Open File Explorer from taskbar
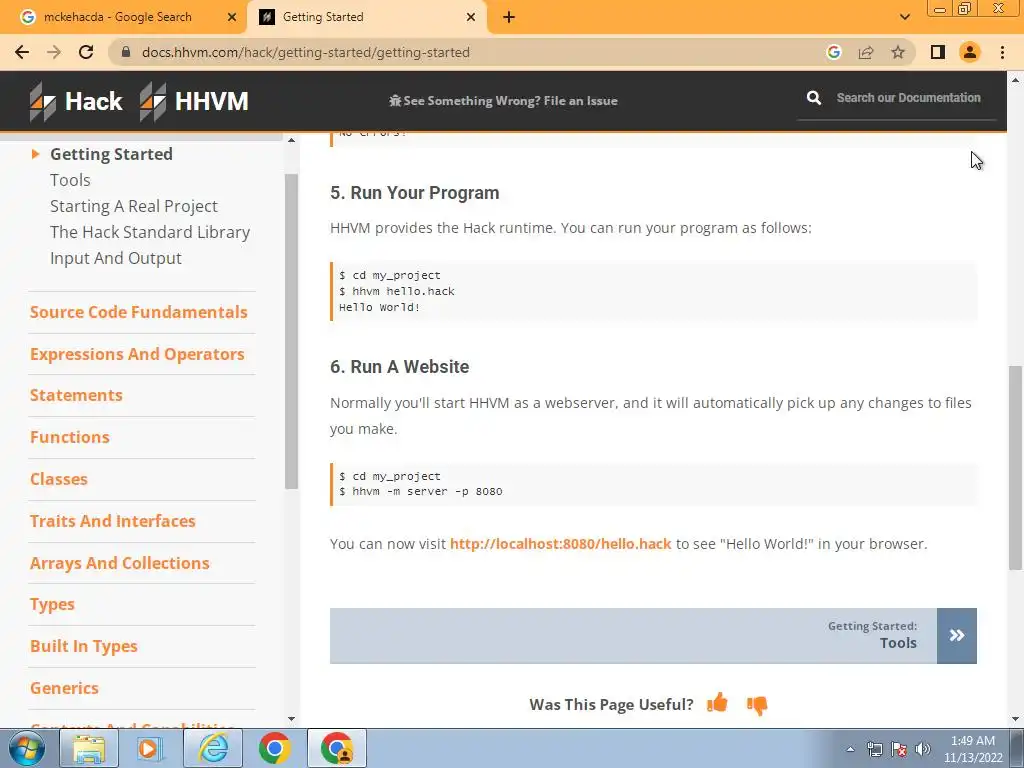This screenshot has width=1024, height=768. (89, 748)
